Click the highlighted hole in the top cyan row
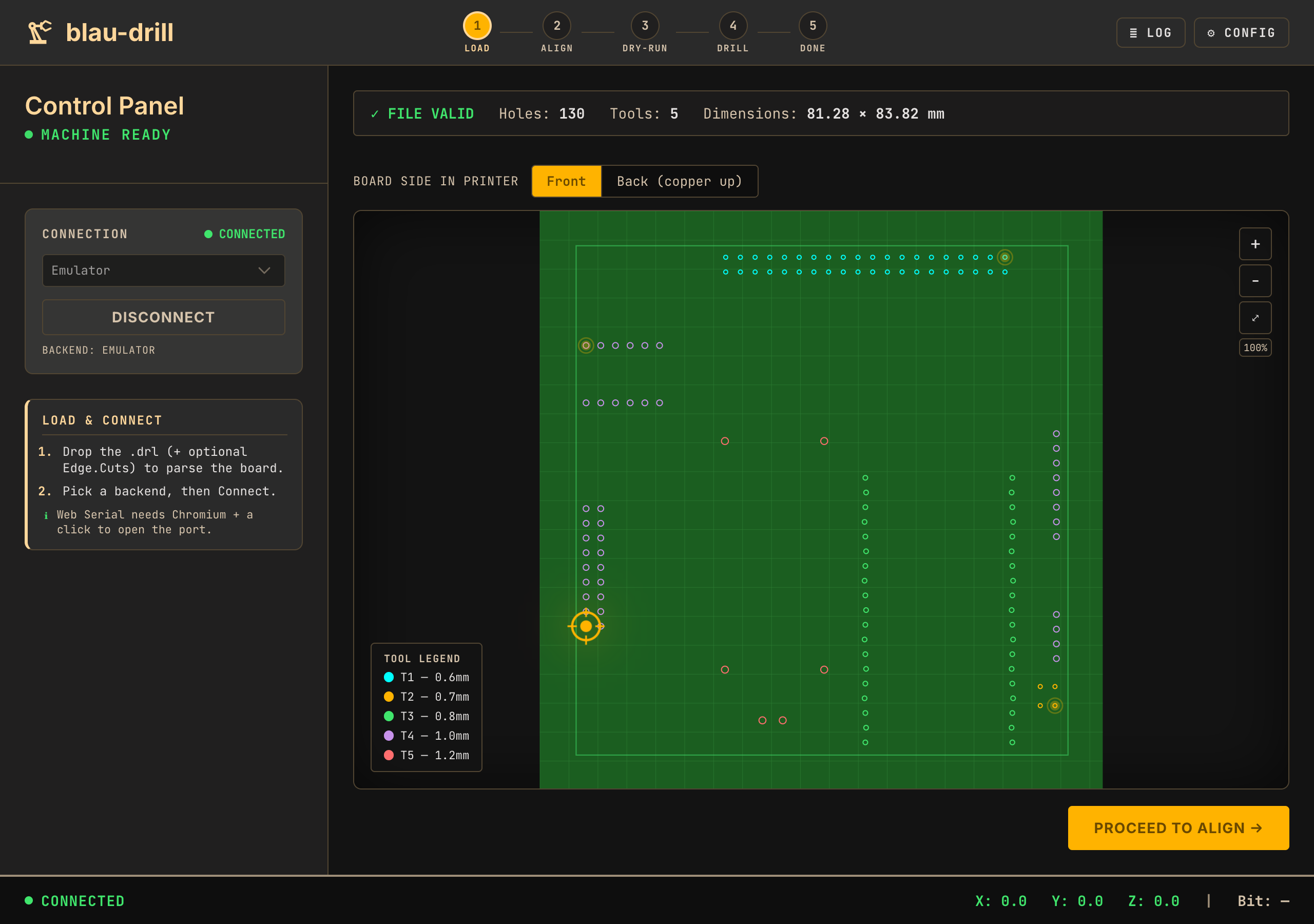Screen dimensions: 1314x924 [x=1005, y=258]
